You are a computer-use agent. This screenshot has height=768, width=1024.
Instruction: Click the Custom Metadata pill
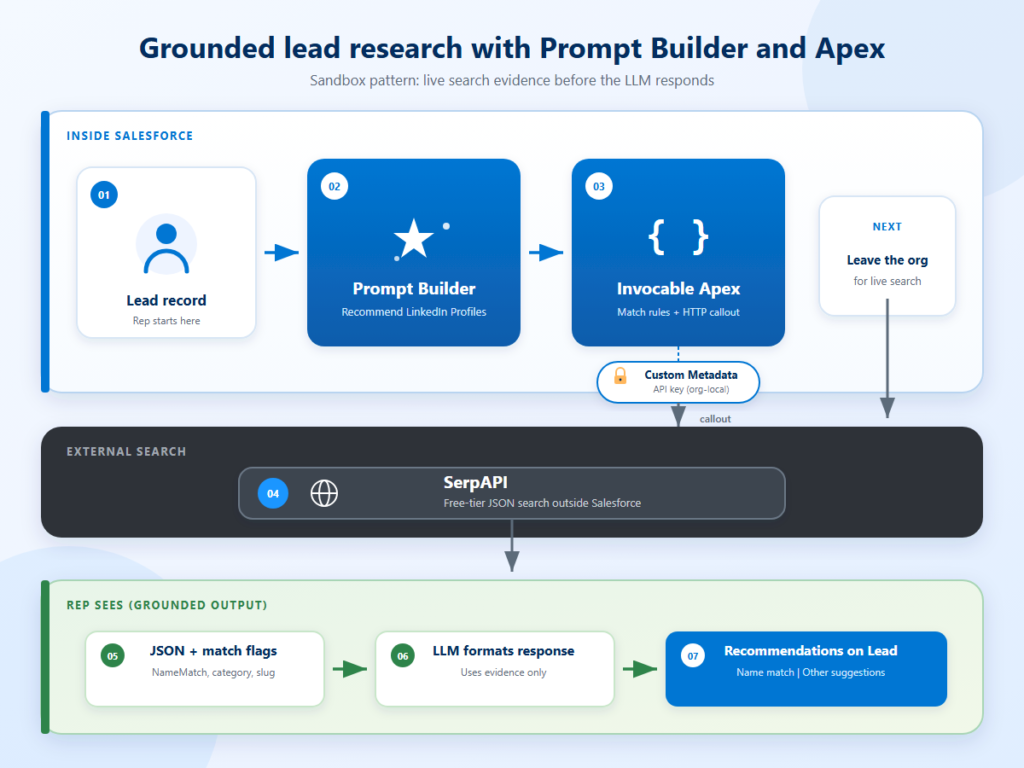(x=678, y=382)
